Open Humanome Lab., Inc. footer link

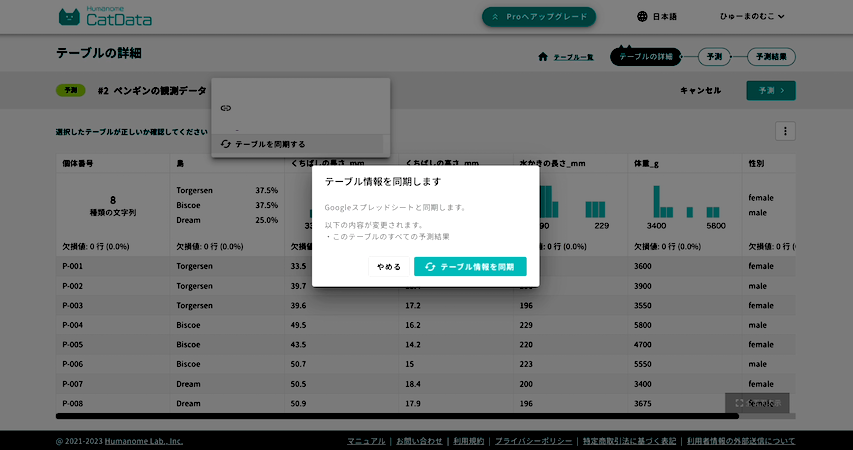(144, 441)
